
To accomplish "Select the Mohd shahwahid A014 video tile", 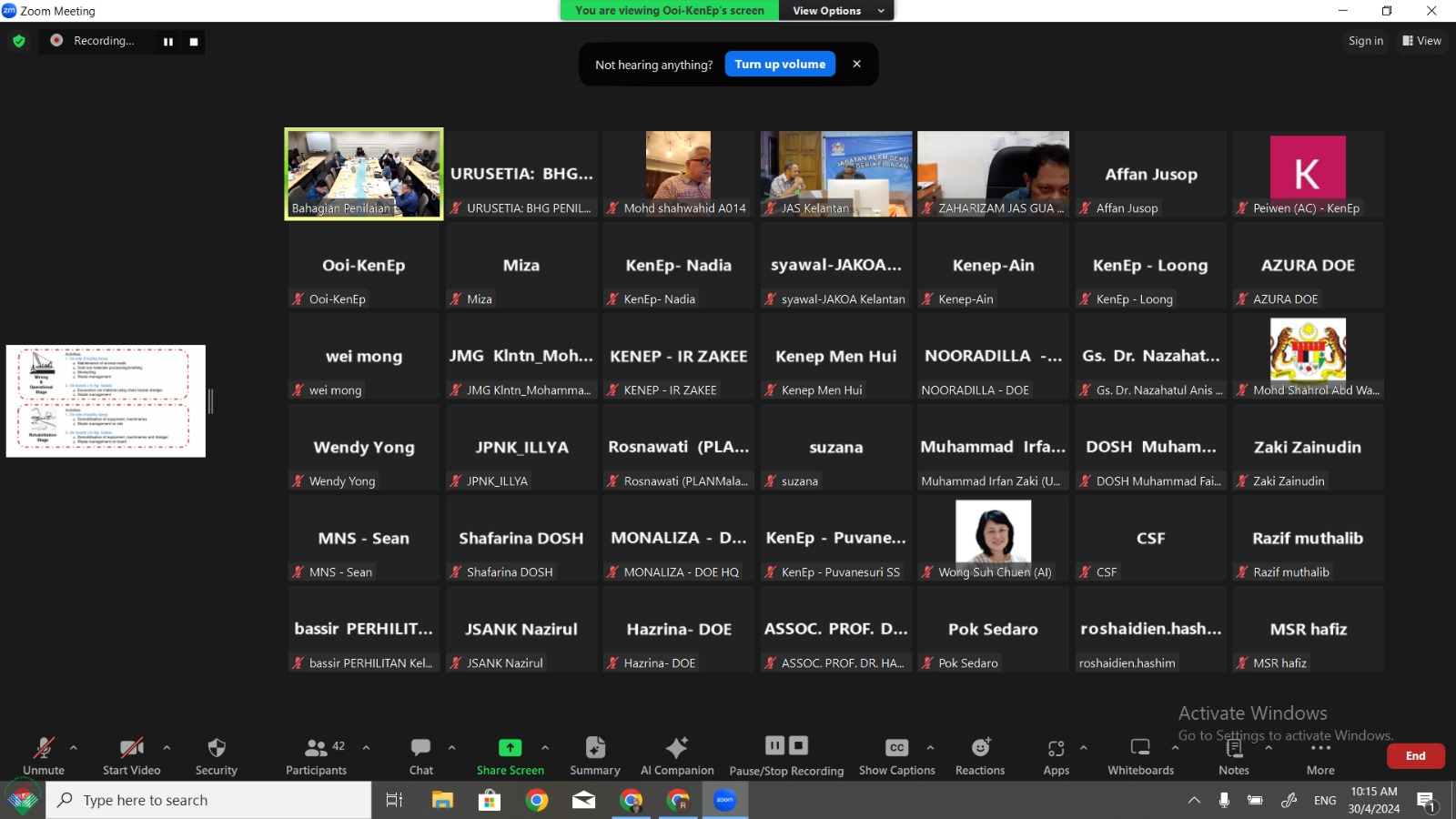I will tap(679, 174).
